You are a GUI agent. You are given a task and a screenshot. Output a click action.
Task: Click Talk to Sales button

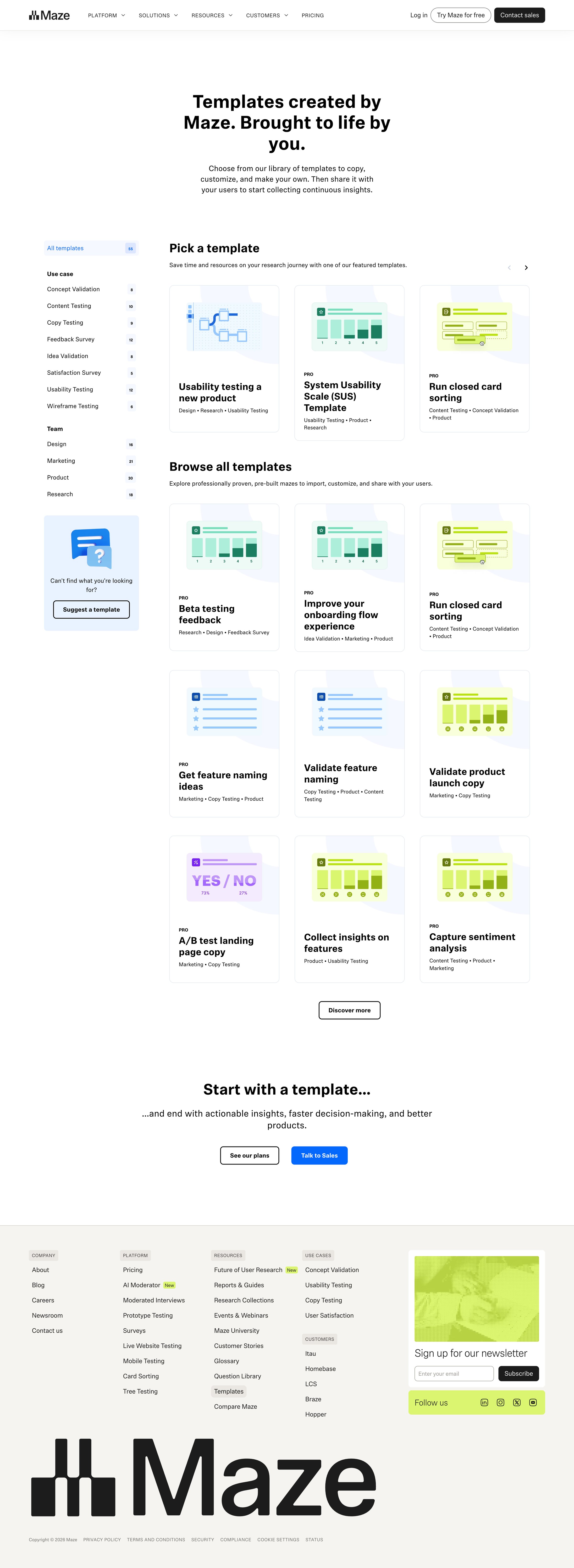[320, 1156]
